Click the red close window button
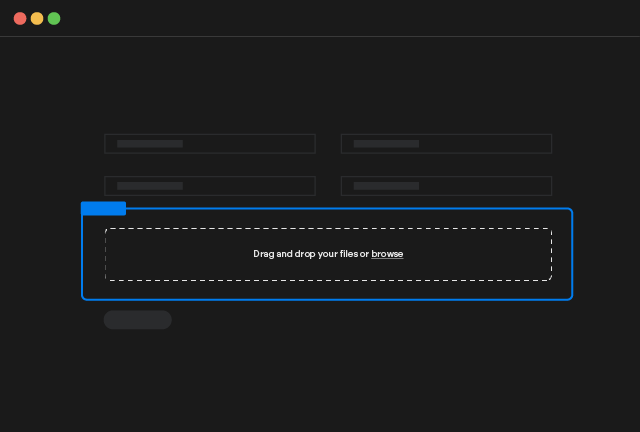Viewport: 640px width, 432px height. (x=20, y=18)
